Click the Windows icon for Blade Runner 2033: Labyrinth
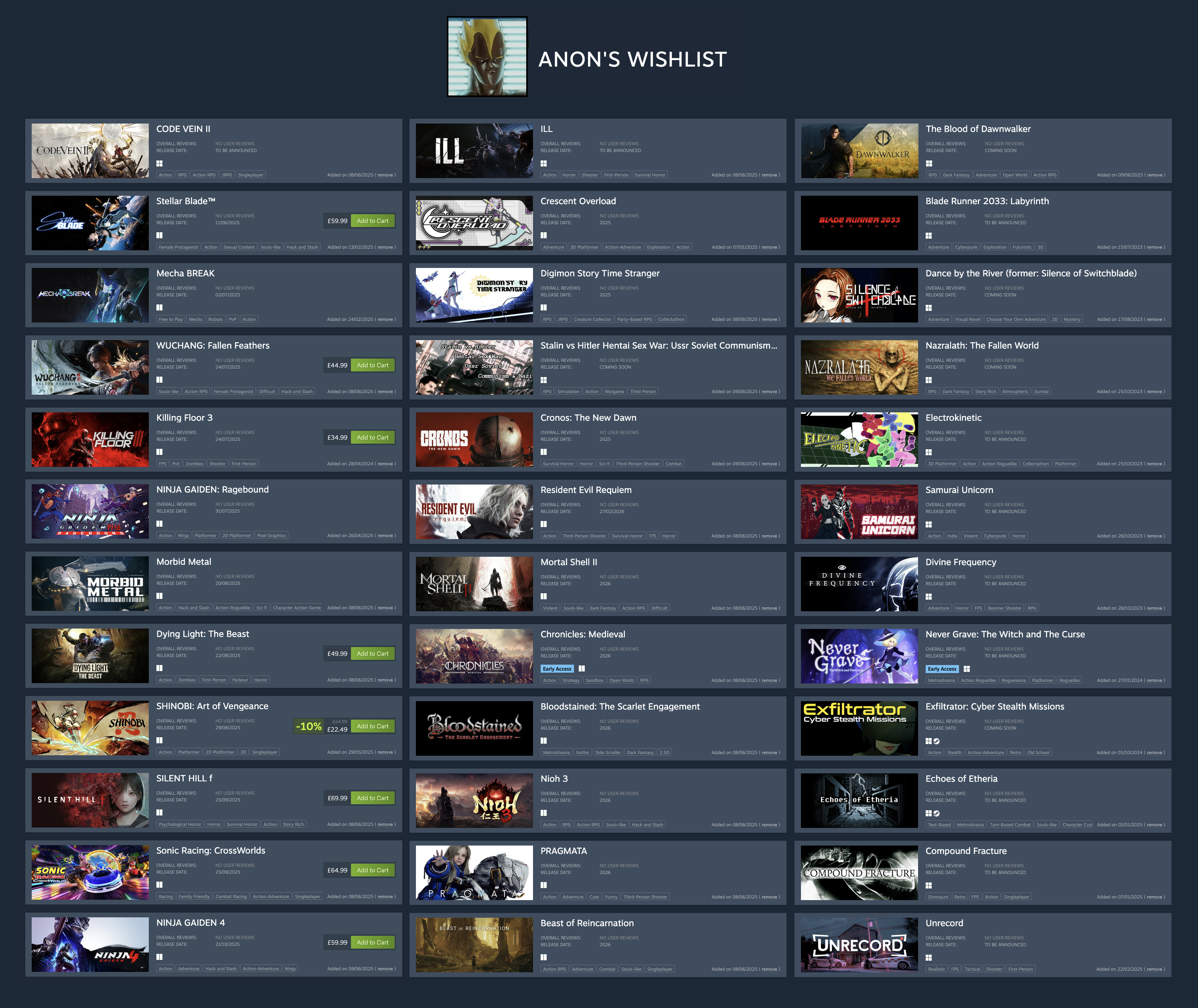This screenshot has width=1198, height=1008. pyautogui.click(x=929, y=235)
